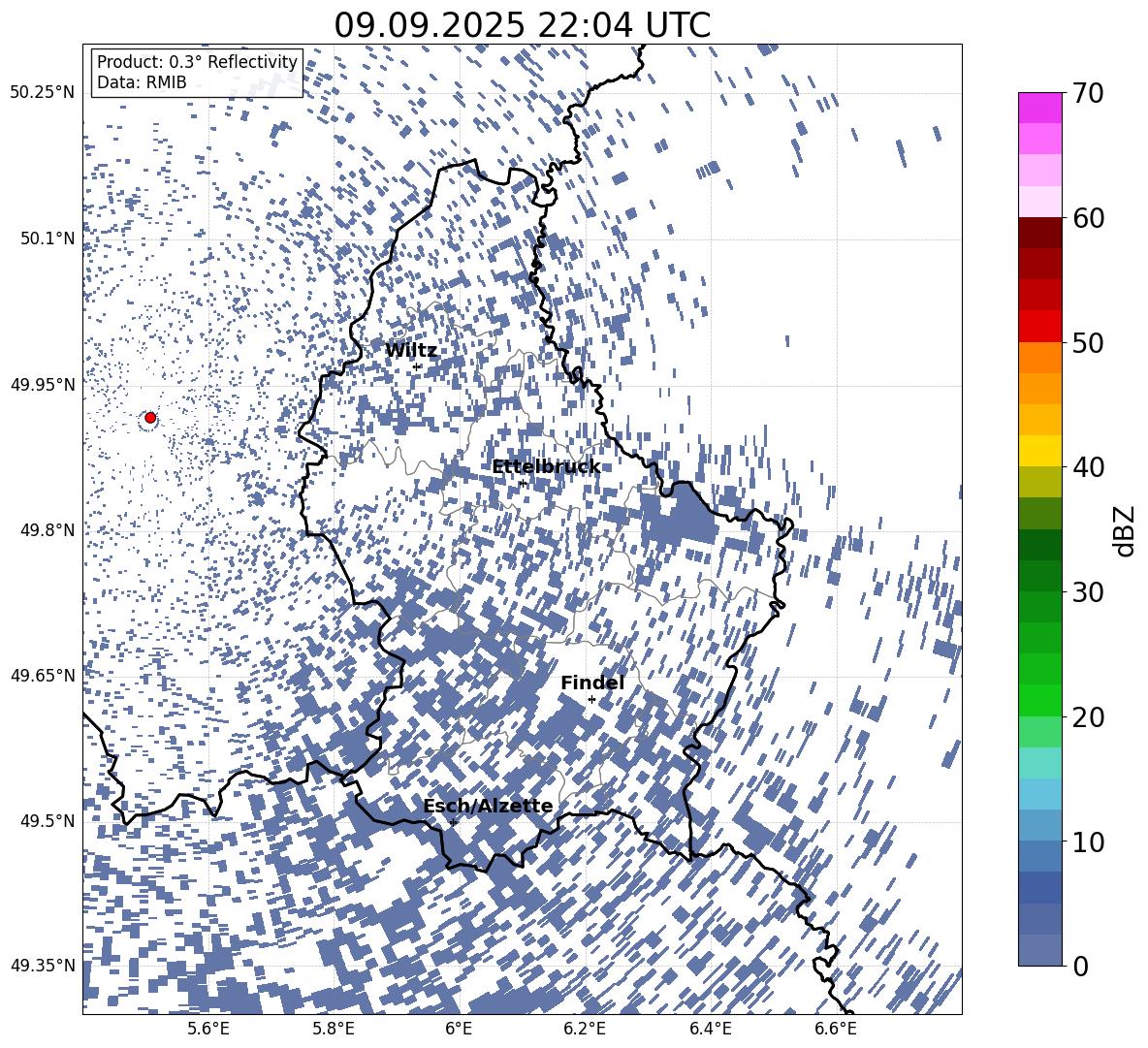Screen dimensions: 1148x1048
Task: Click the magenta top colorbar swatch
Action: pyautogui.click(x=1039, y=108)
